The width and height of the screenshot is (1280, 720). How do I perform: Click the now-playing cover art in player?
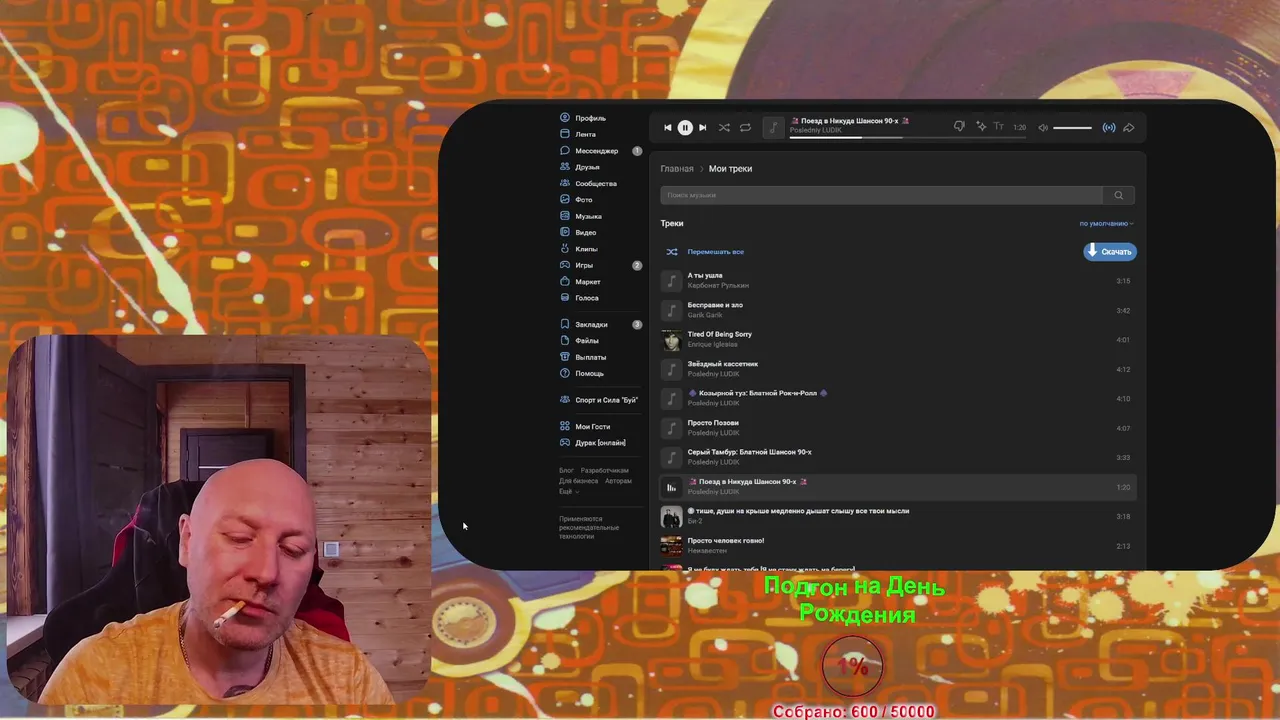click(773, 127)
